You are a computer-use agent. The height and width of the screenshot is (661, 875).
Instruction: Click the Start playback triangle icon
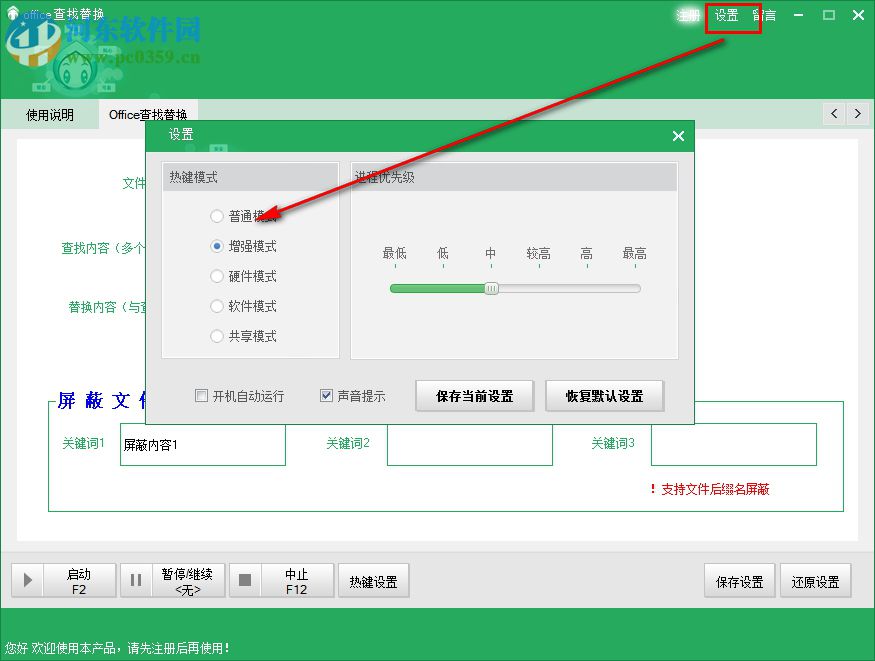(x=27, y=580)
